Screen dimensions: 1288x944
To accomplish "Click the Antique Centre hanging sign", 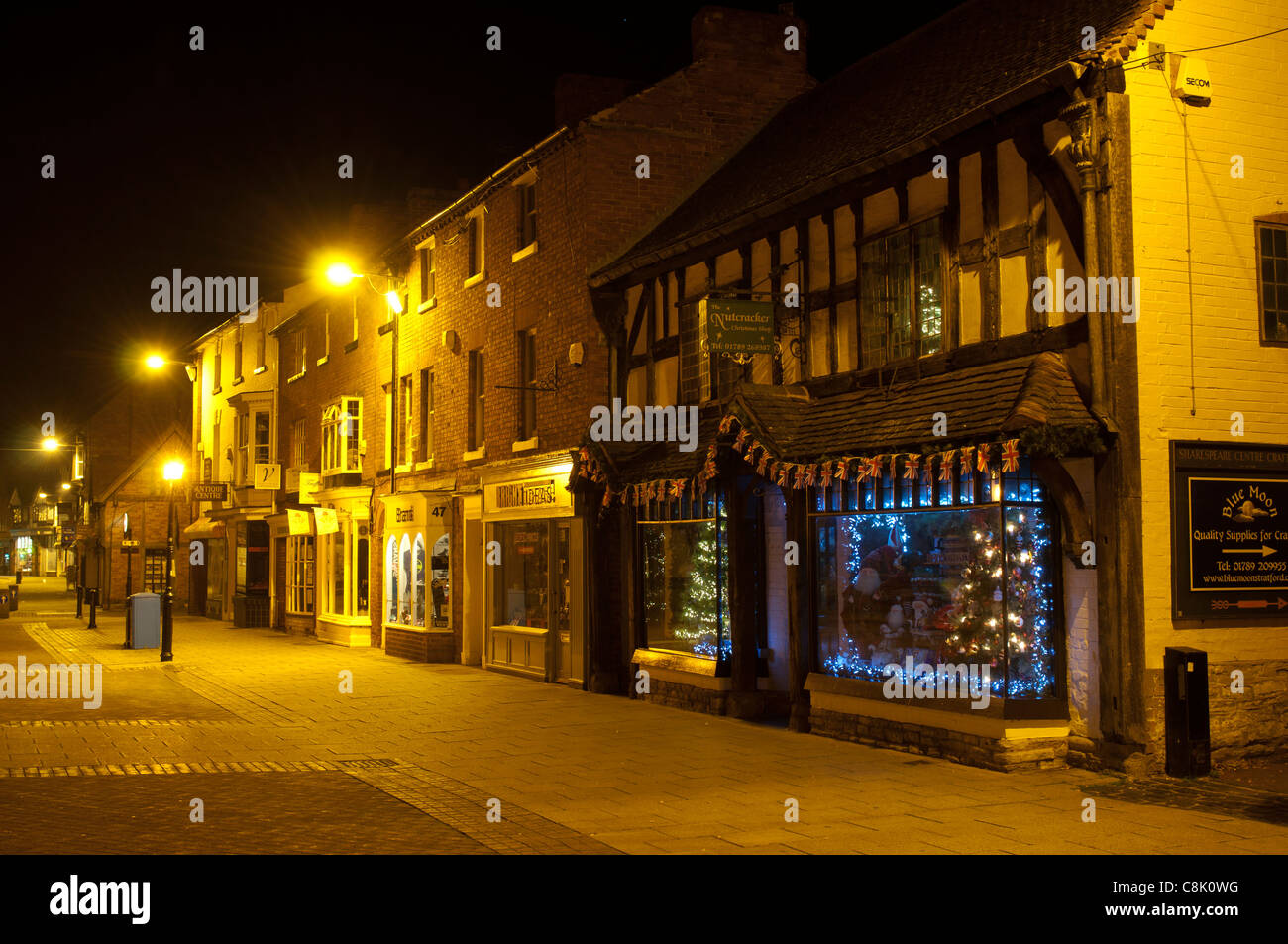I will click(209, 491).
